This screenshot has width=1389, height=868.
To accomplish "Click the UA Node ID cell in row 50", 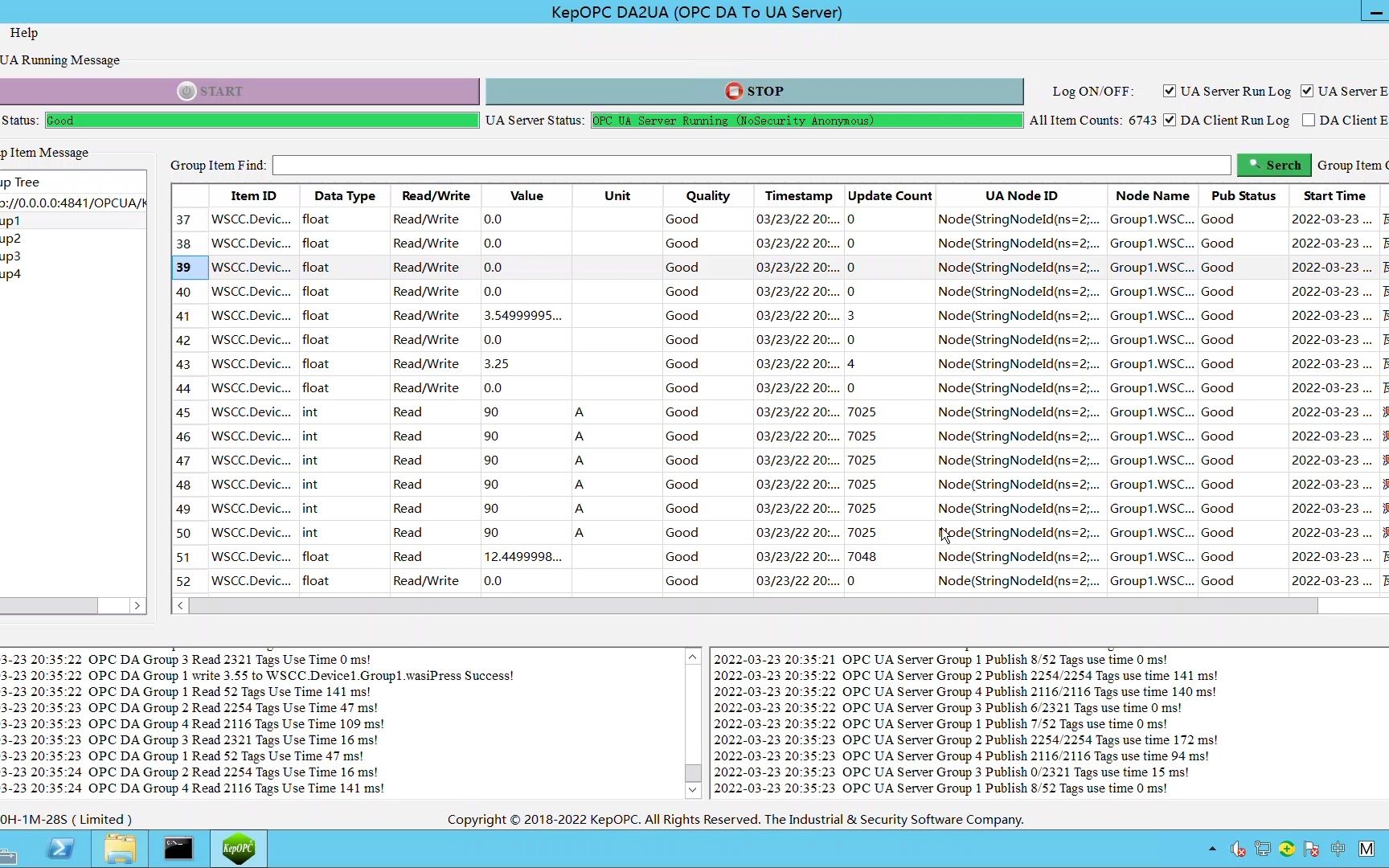I will click(1021, 533).
